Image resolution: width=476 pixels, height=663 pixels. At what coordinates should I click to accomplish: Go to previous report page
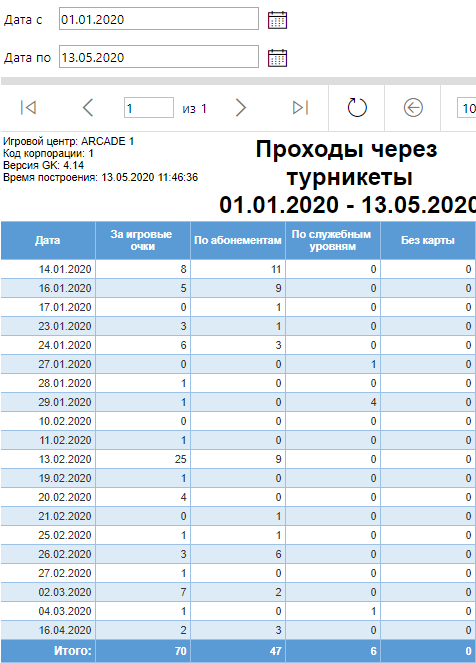(x=88, y=108)
